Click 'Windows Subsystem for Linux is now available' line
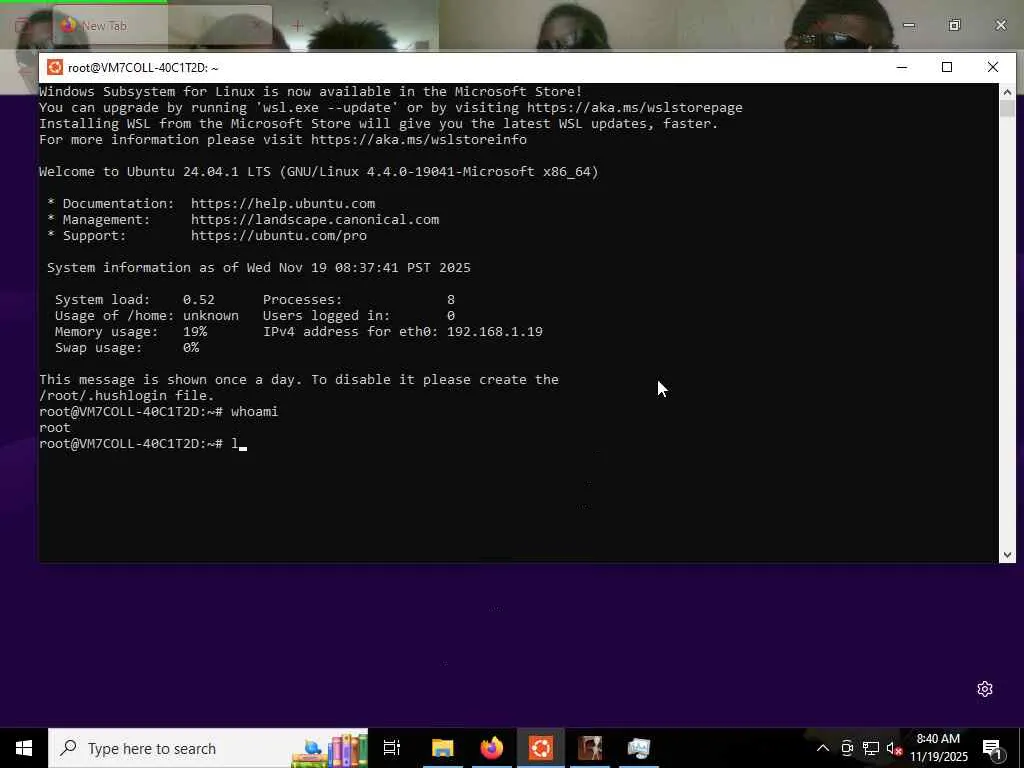 click(x=311, y=91)
